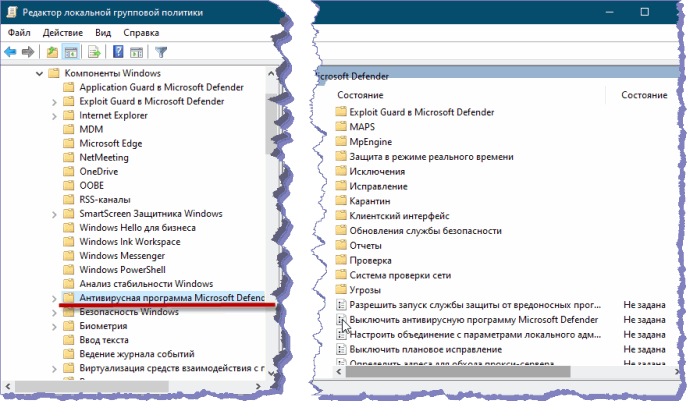
Task: Open the Клиентский интерфейс folder
Action: click(x=399, y=216)
